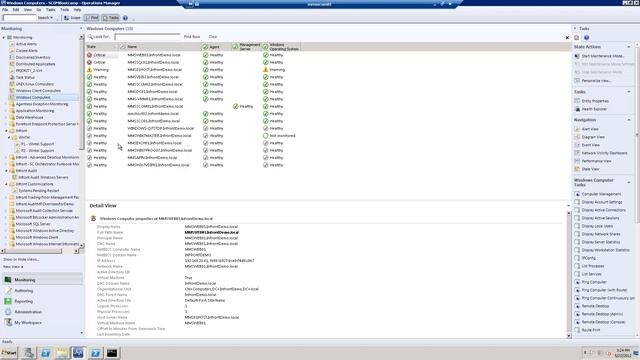Image resolution: width=640 pixels, height=360 pixels.
Task: Select Task Status in the tree
Action: click(x=25, y=78)
